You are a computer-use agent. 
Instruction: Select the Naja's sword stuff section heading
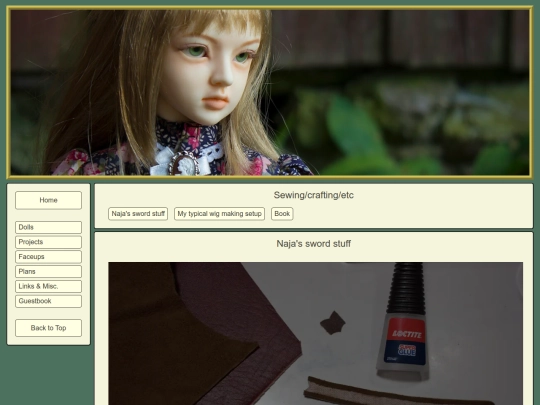314,244
